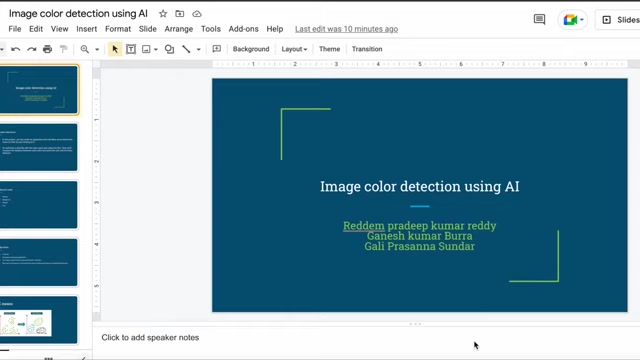Open the Insert menu
Screen dimensions: 640x360
pos(87,29)
